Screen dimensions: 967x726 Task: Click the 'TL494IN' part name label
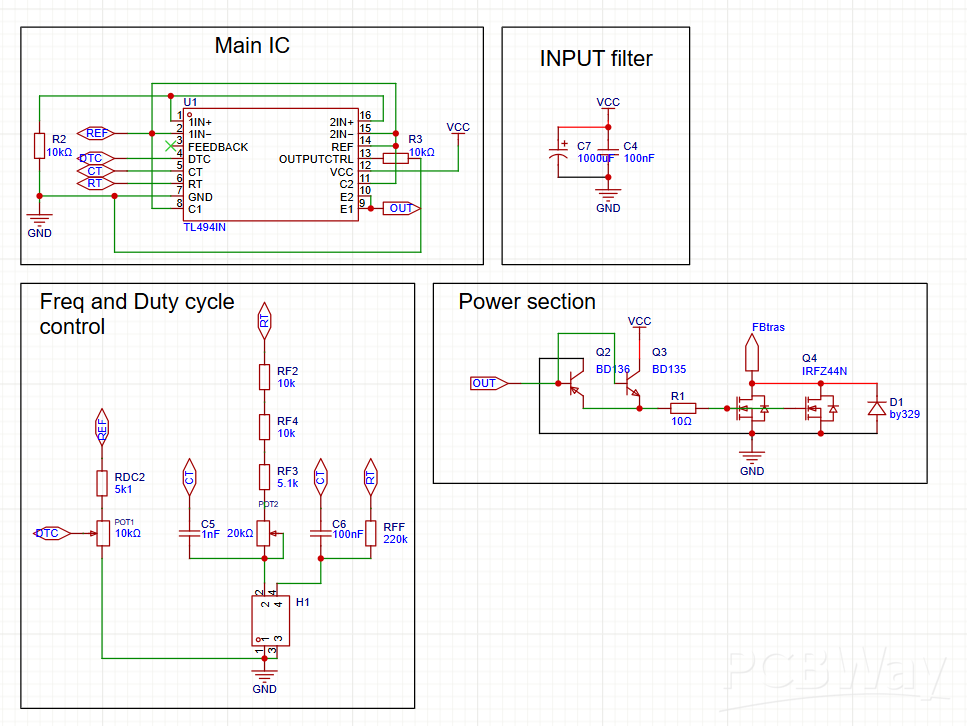click(205, 227)
